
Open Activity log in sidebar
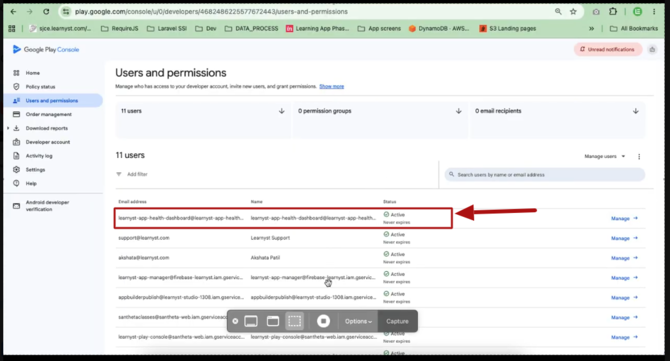pyautogui.click(x=38, y=156)
